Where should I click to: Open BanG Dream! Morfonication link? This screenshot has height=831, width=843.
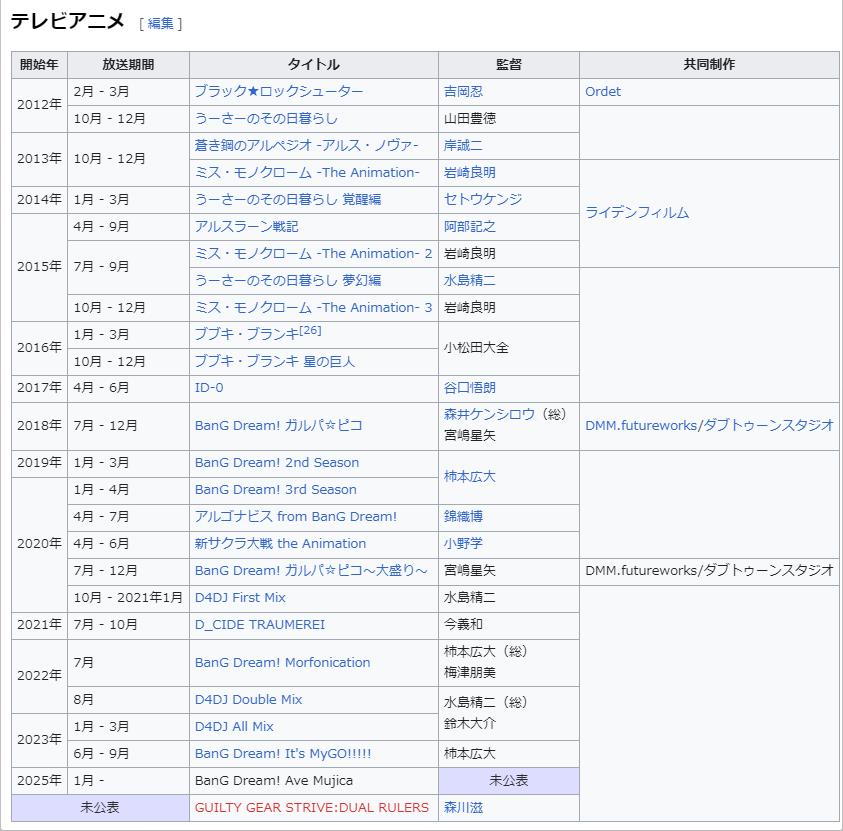pos(282,663)
